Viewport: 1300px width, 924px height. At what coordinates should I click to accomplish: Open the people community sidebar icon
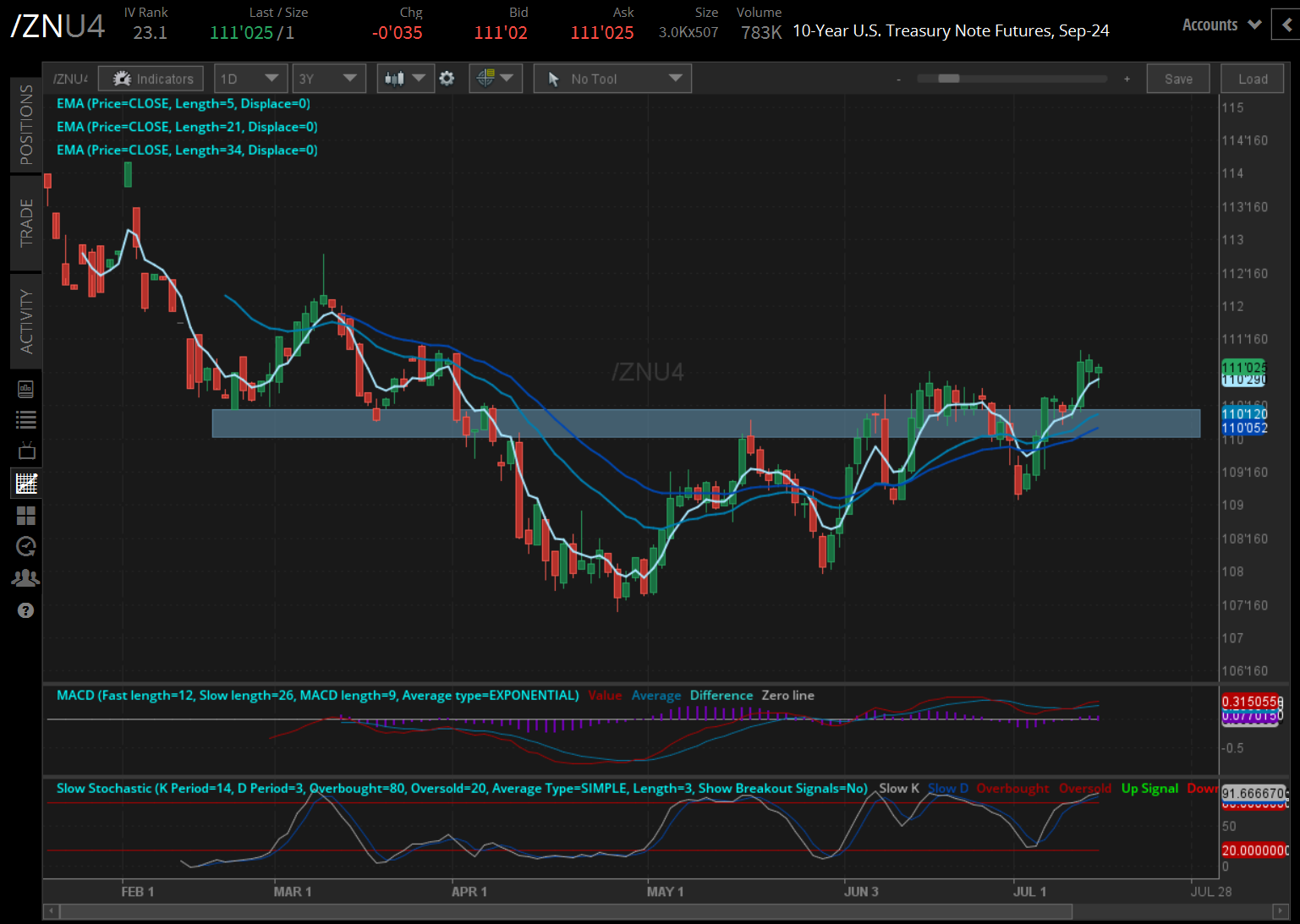pyautogui.click(x=26, y=578)
